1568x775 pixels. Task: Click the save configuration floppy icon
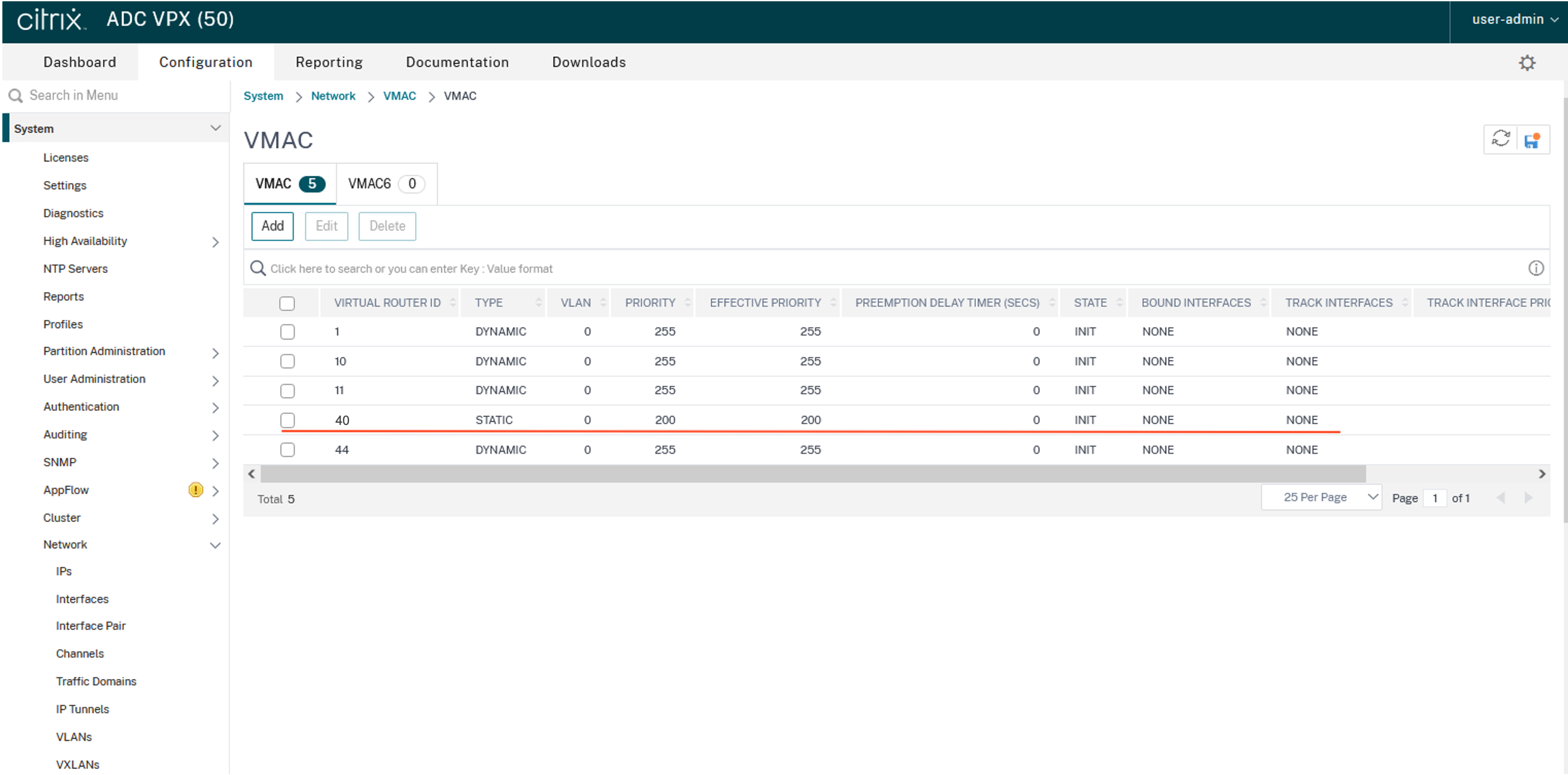(1532, 140)
